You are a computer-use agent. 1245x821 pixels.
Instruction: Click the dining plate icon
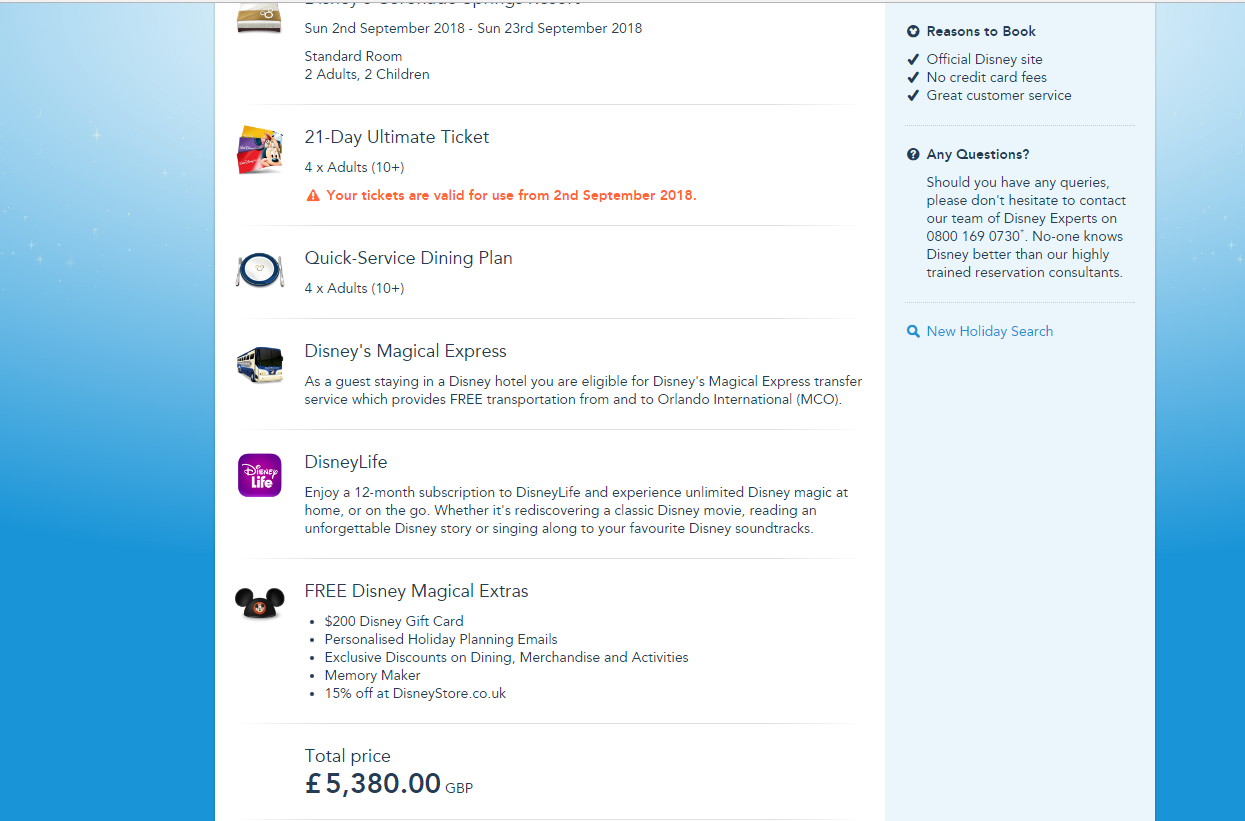pos(259,270)
